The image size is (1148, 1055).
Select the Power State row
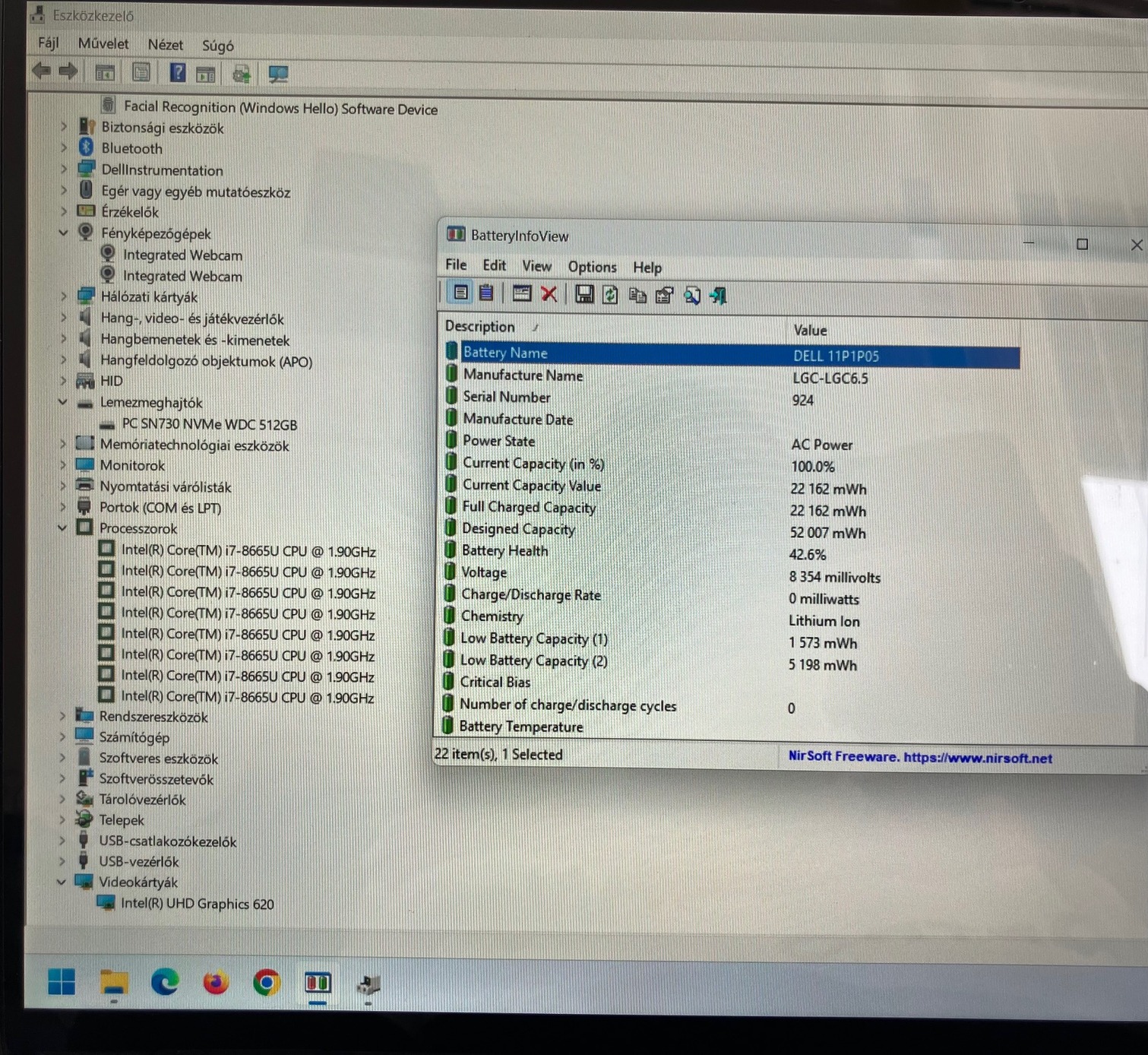[731, 442]
